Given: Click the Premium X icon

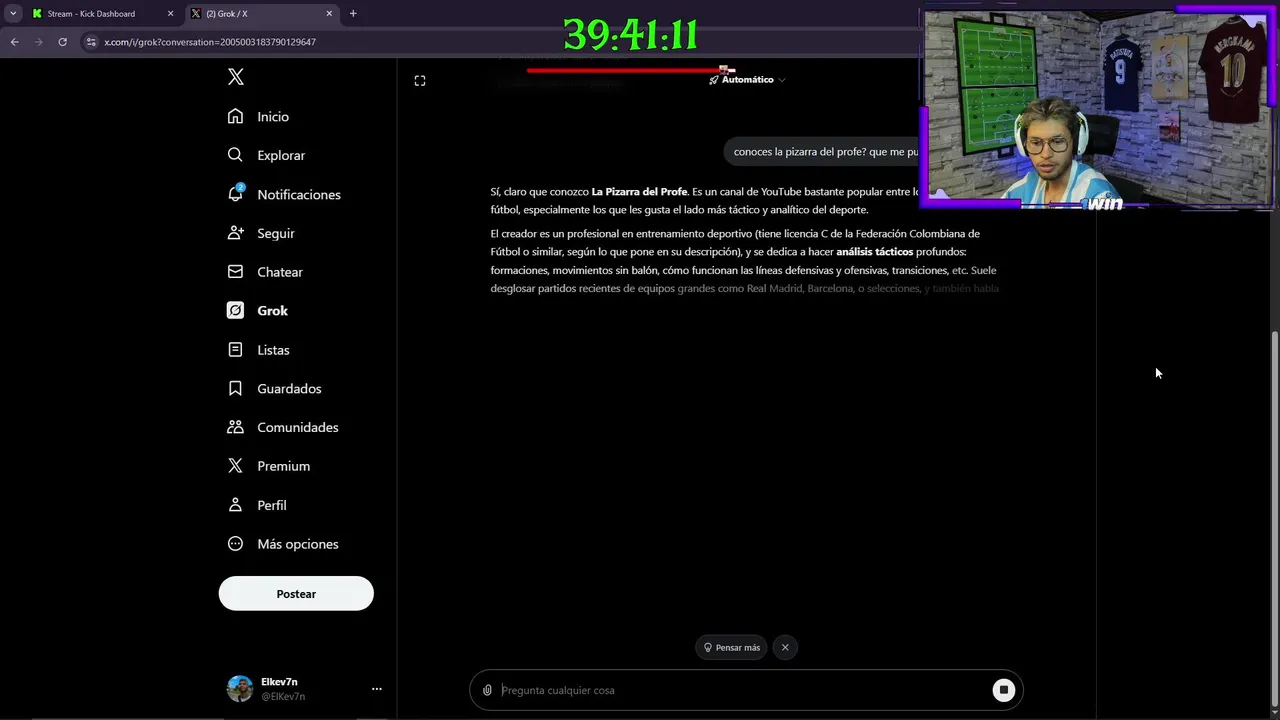Looking at the screenshot, I should coord(235,466).
